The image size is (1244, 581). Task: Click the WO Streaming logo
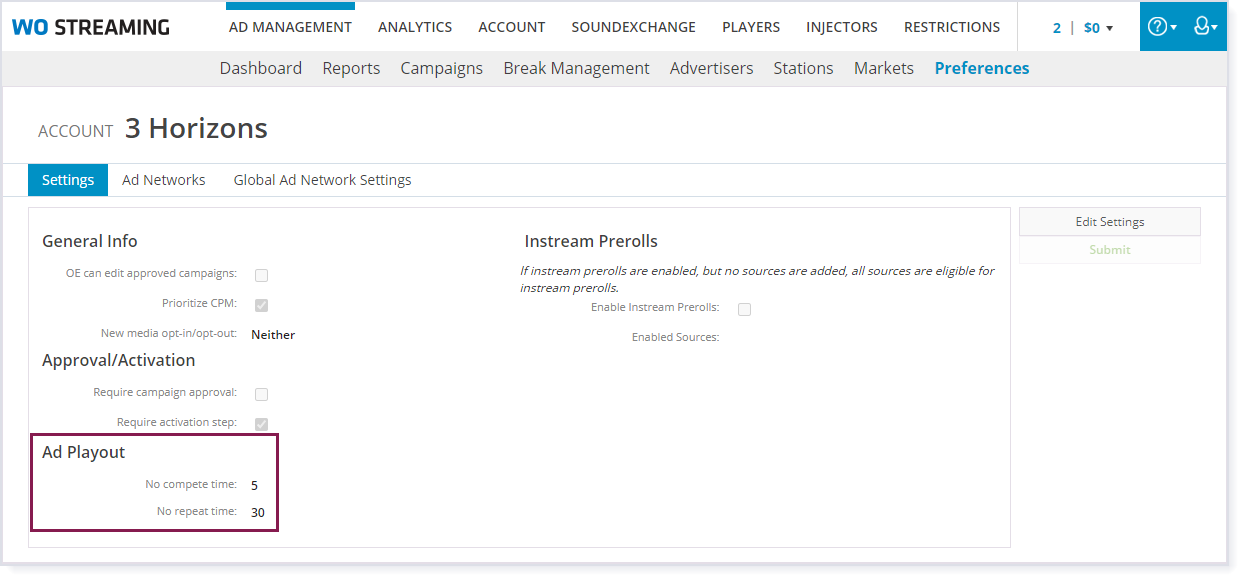(91, 27)
